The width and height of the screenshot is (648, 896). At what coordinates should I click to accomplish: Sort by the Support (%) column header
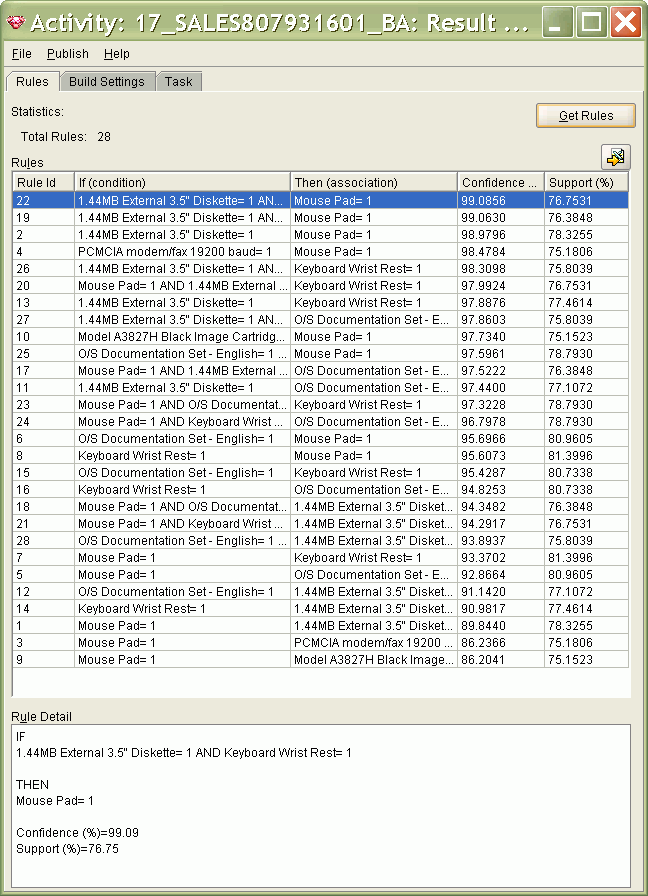pyautogui.click(x=586, y=182)
